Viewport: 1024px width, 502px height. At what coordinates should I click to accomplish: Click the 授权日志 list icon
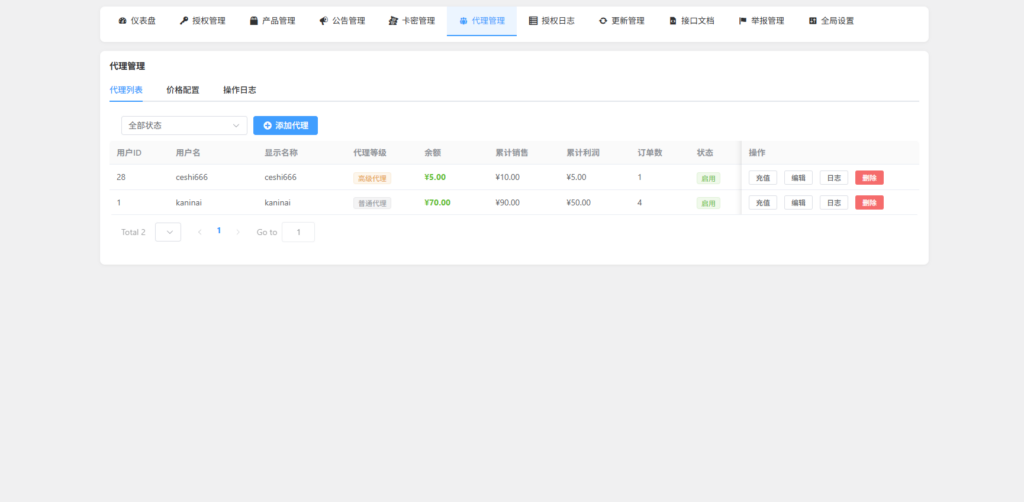point(533,21)
